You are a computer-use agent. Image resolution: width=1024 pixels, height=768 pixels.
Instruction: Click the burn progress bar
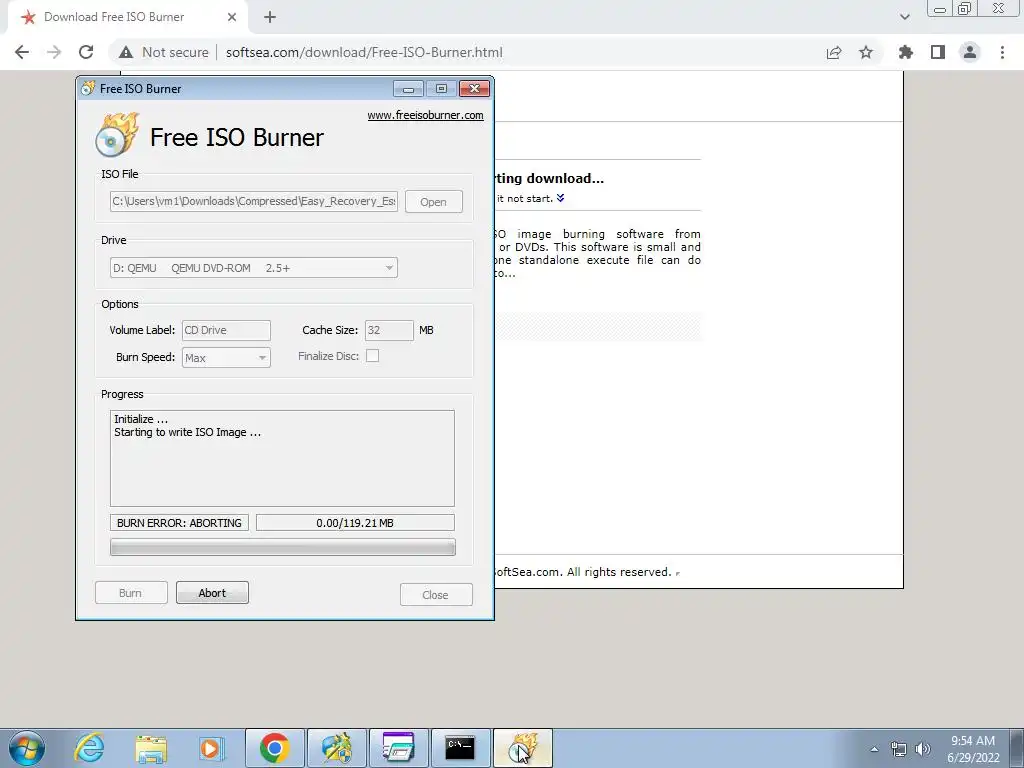pyautogui.click(x=283, y=547)
